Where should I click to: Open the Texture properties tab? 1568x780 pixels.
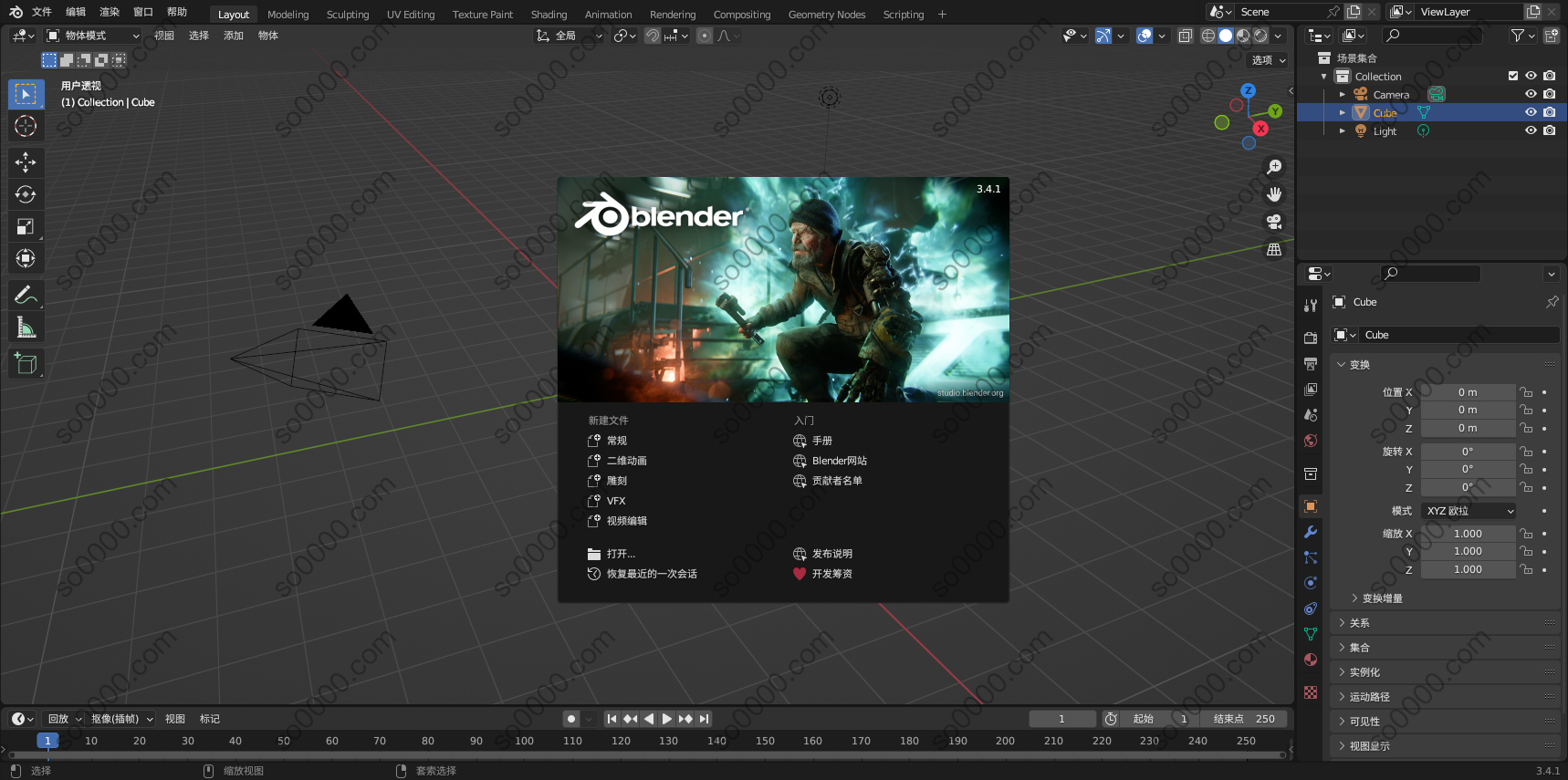(1311, 692)
